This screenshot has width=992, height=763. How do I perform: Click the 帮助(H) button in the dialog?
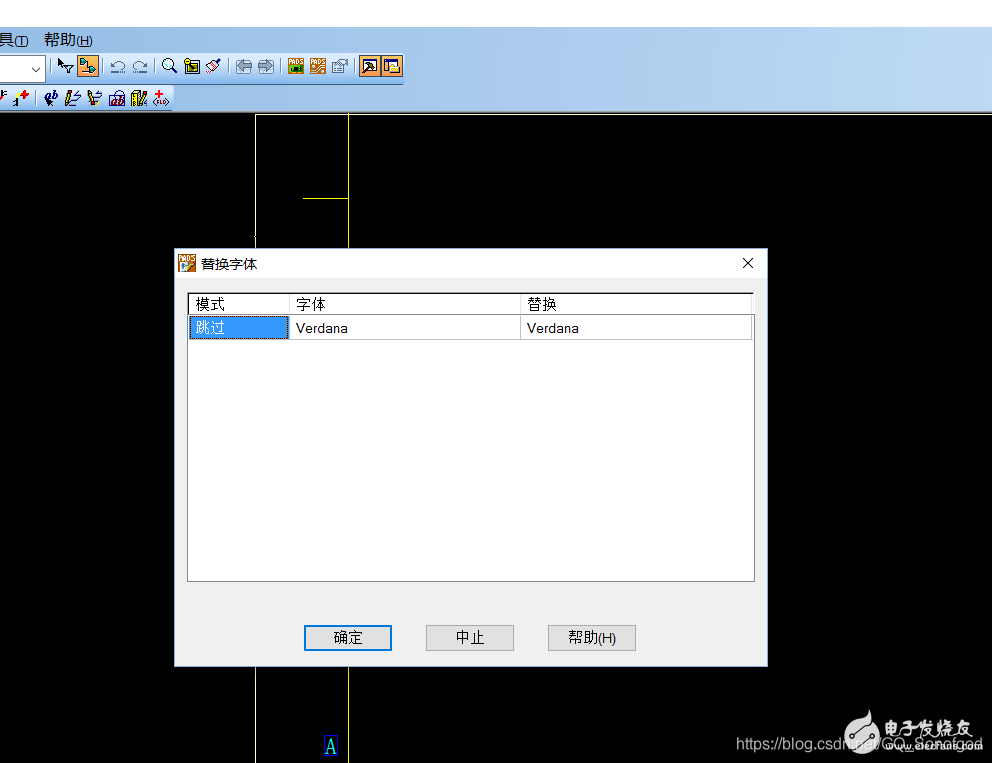[x=592, y=638]
